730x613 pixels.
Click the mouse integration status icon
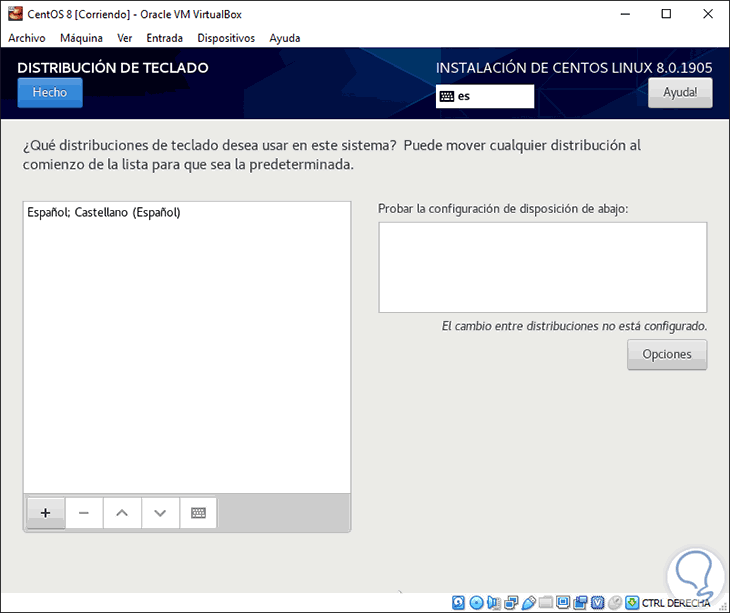pos(615,603)
